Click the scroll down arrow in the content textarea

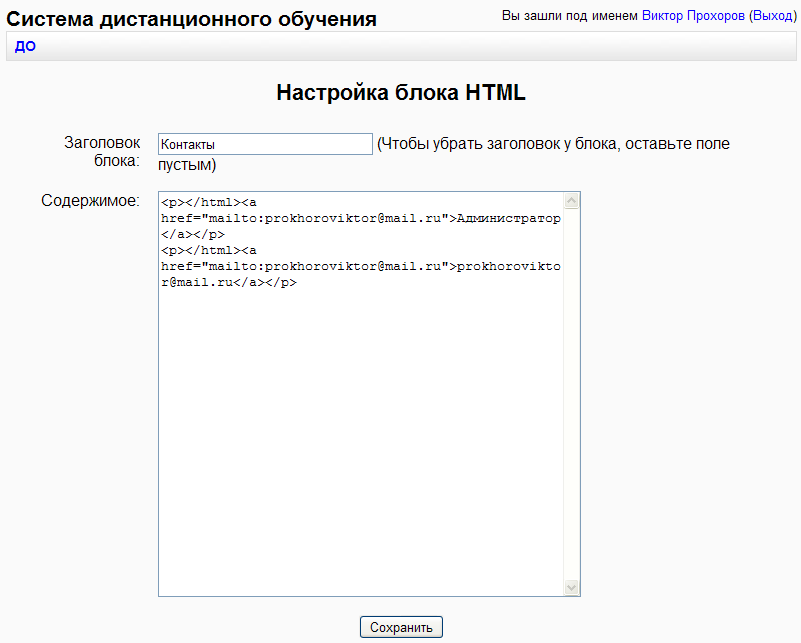[572, 588]
